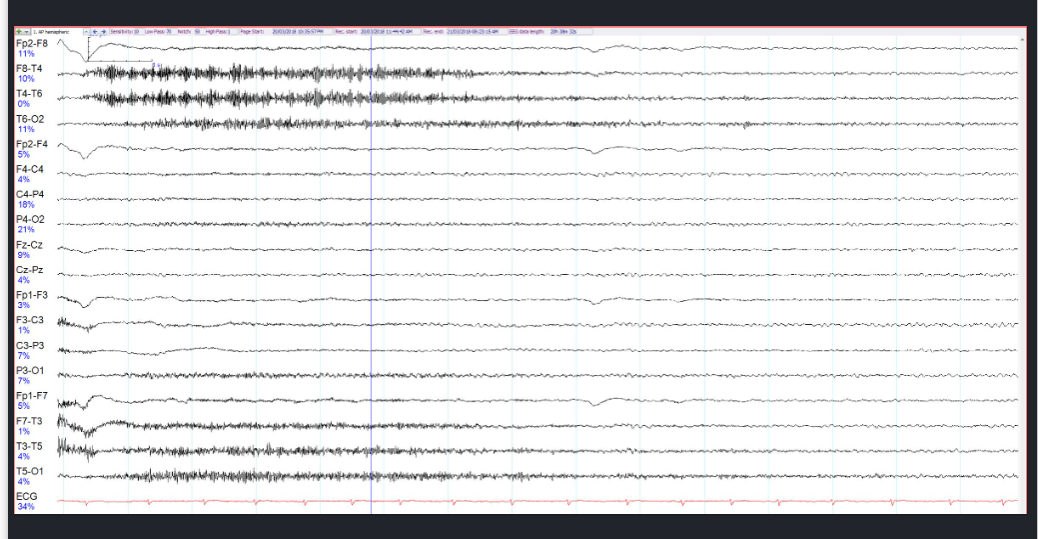
Task: Select the T6-O2 channel label
Action: 30,119
